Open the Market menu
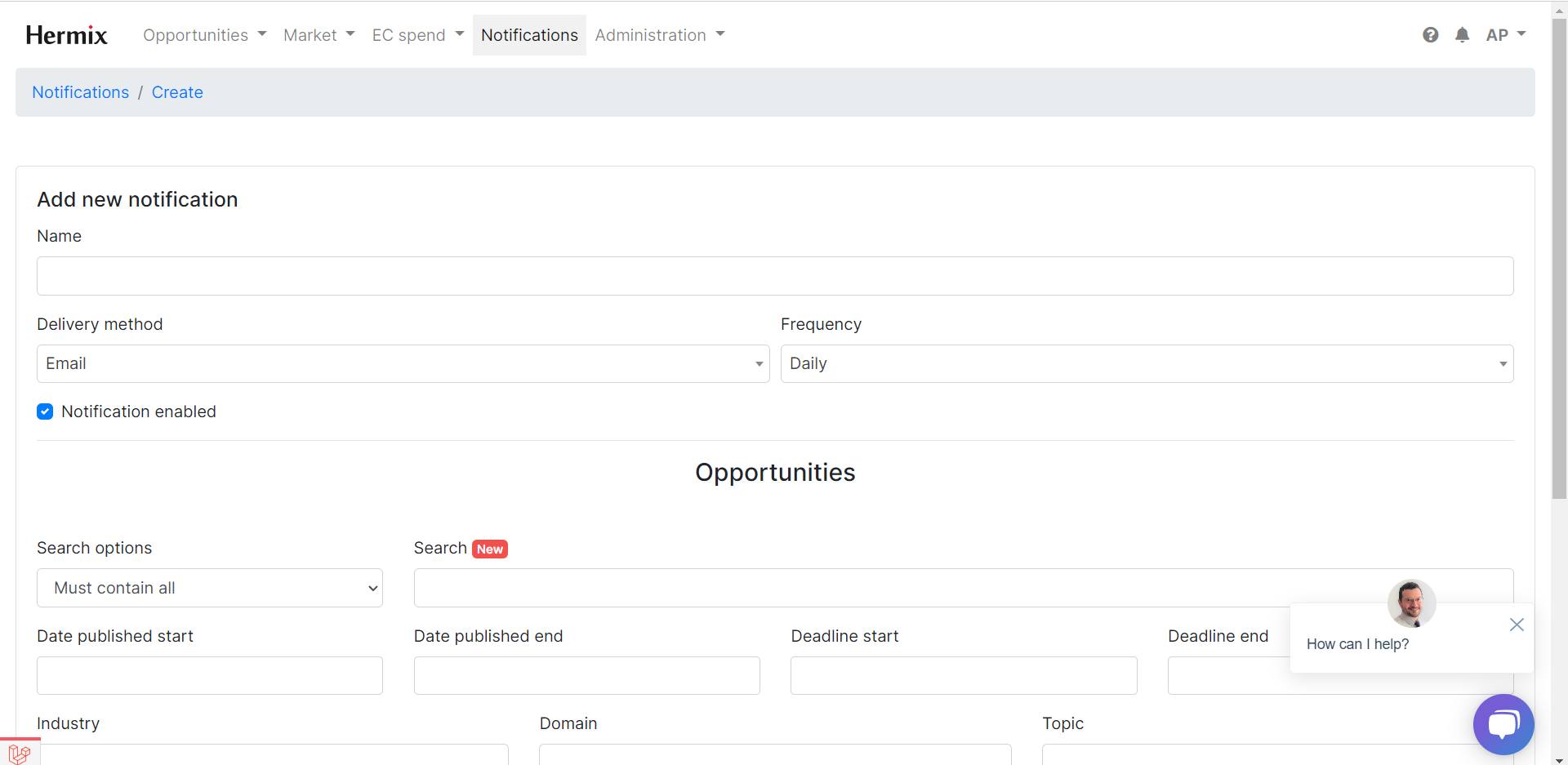 click(x=318, y=34)
